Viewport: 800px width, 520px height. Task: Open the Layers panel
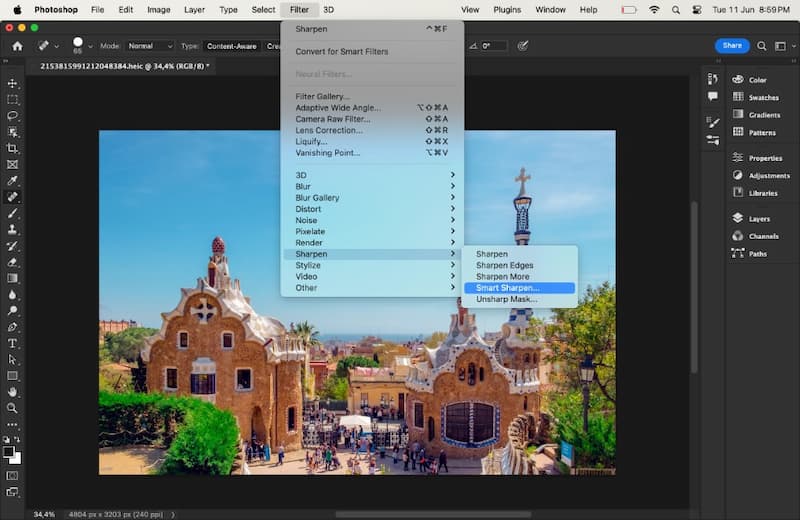click(x=759, y=218)
